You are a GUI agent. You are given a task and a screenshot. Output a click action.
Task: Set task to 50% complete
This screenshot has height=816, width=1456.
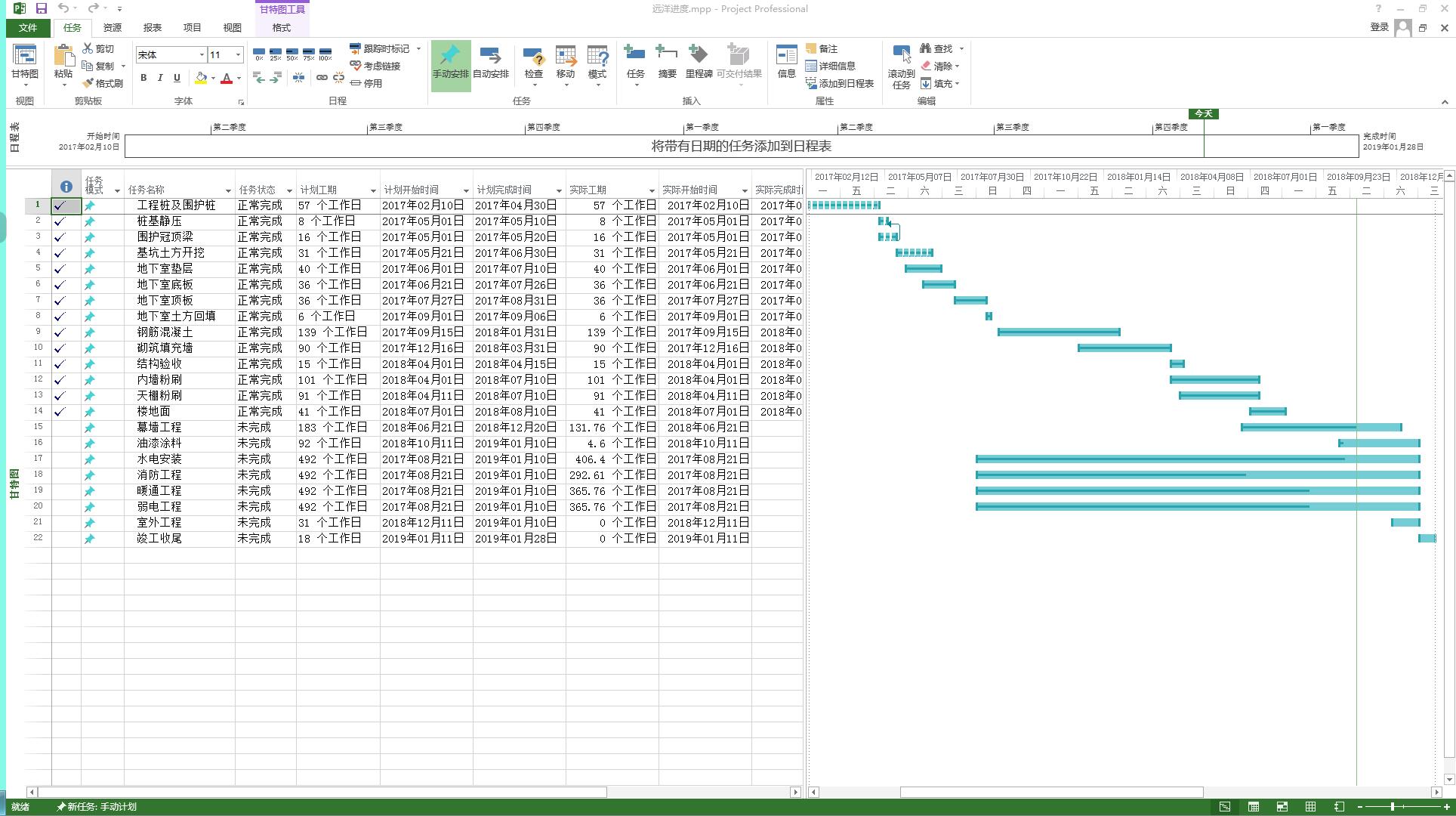click(292, 54)
